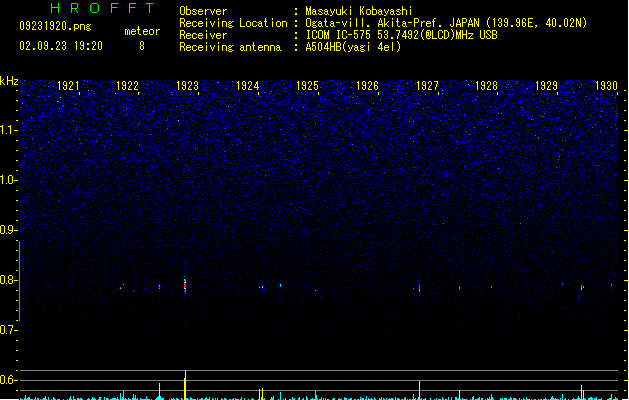Click the 'meteor' label
This screenshot has height=400, width=629.
tap(142, 31)
